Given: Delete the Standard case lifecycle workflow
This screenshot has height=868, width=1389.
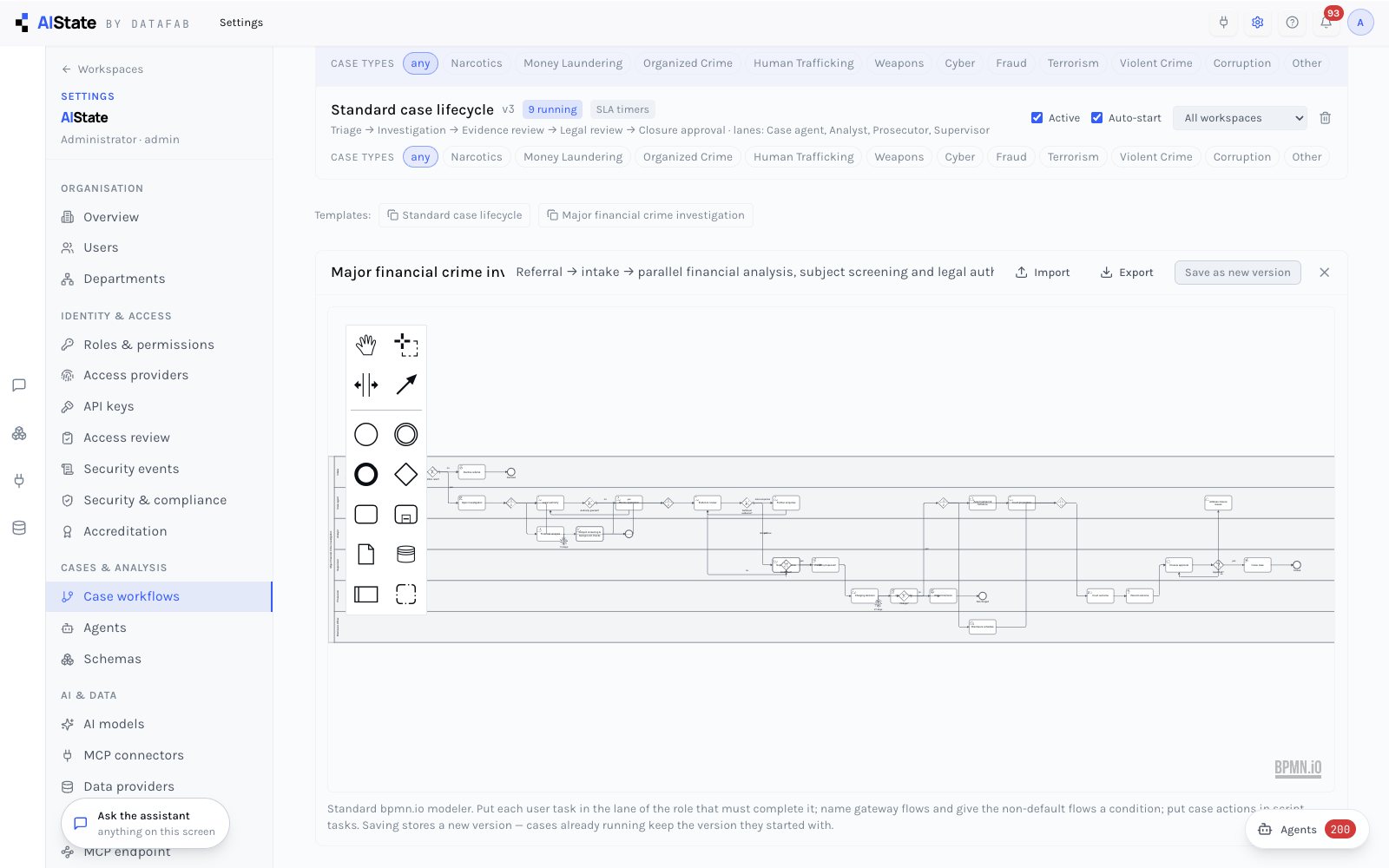Looking at the screenshot, I should (1325, 118).
